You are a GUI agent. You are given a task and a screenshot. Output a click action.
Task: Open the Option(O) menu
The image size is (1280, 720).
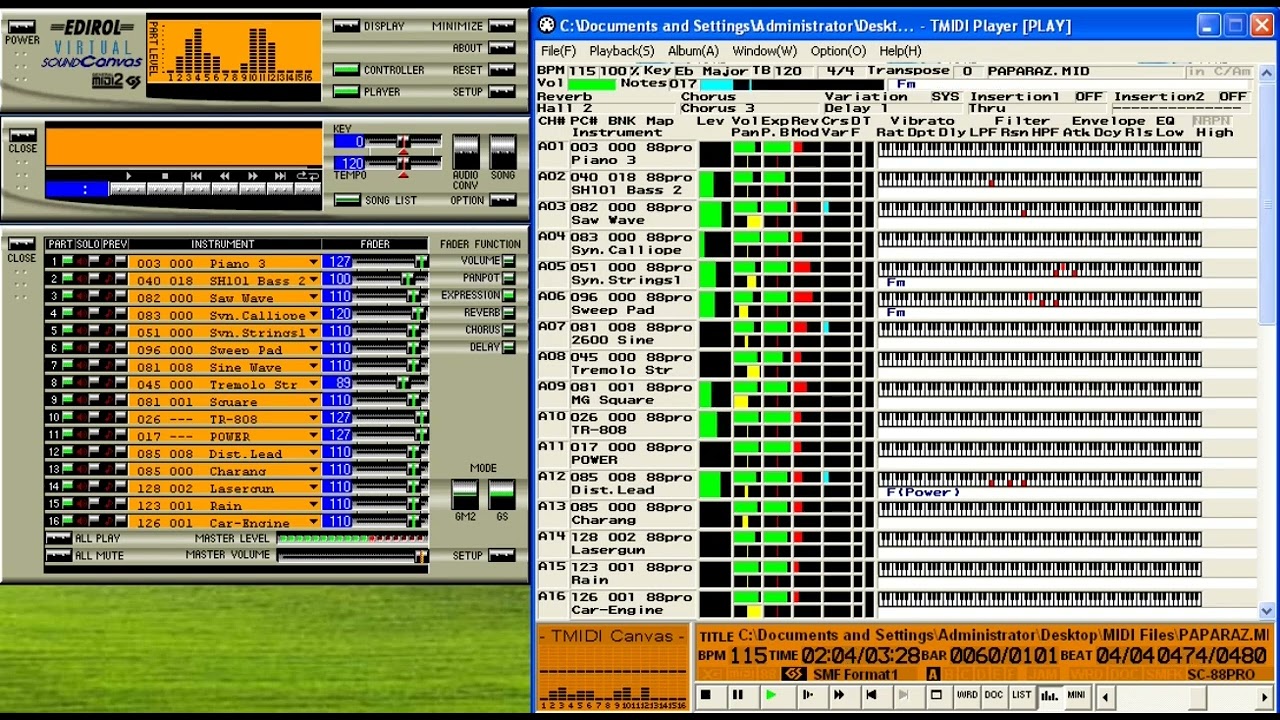pyautogui.click(x=838, y=51)
